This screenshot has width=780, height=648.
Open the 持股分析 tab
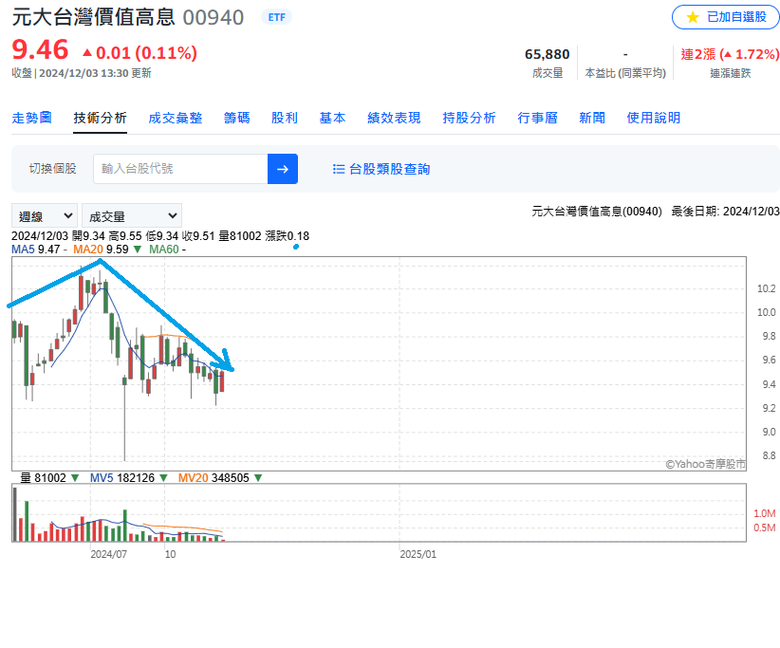click(x=469, y=118)
